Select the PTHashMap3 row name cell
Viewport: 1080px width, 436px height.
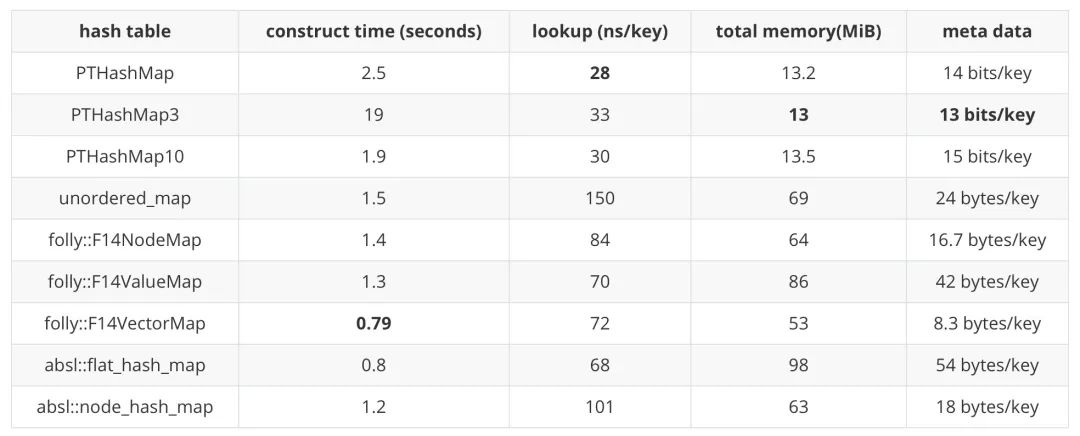pyautogui.click(x=125, y=115)
